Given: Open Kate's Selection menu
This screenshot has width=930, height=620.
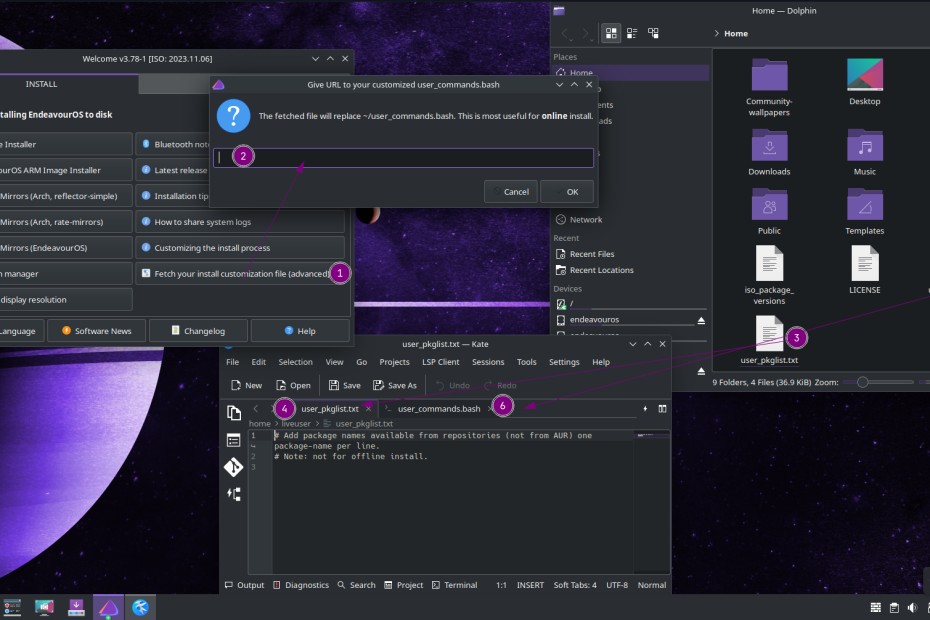Looking at the screenshot, I should pos(295,362).
